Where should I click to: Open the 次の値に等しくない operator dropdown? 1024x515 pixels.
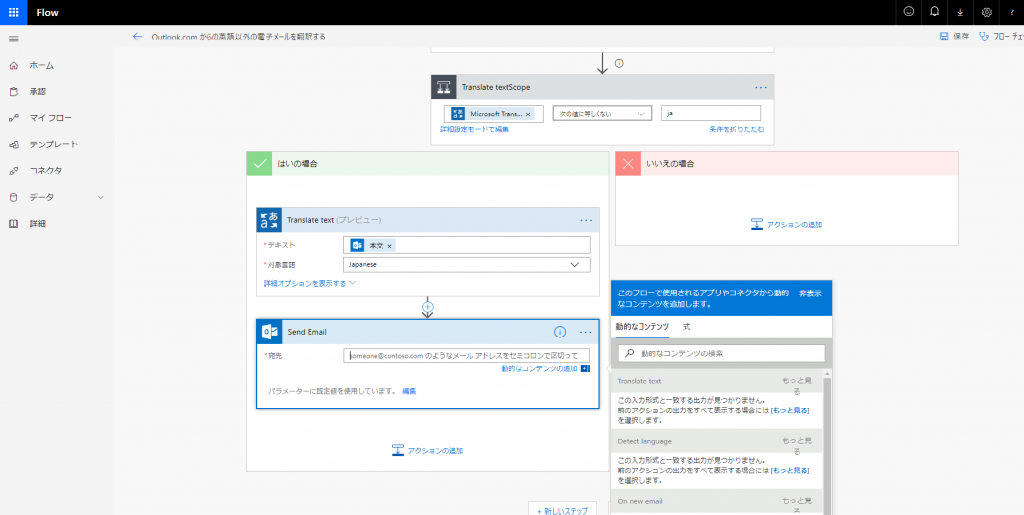tap(602, 114)
